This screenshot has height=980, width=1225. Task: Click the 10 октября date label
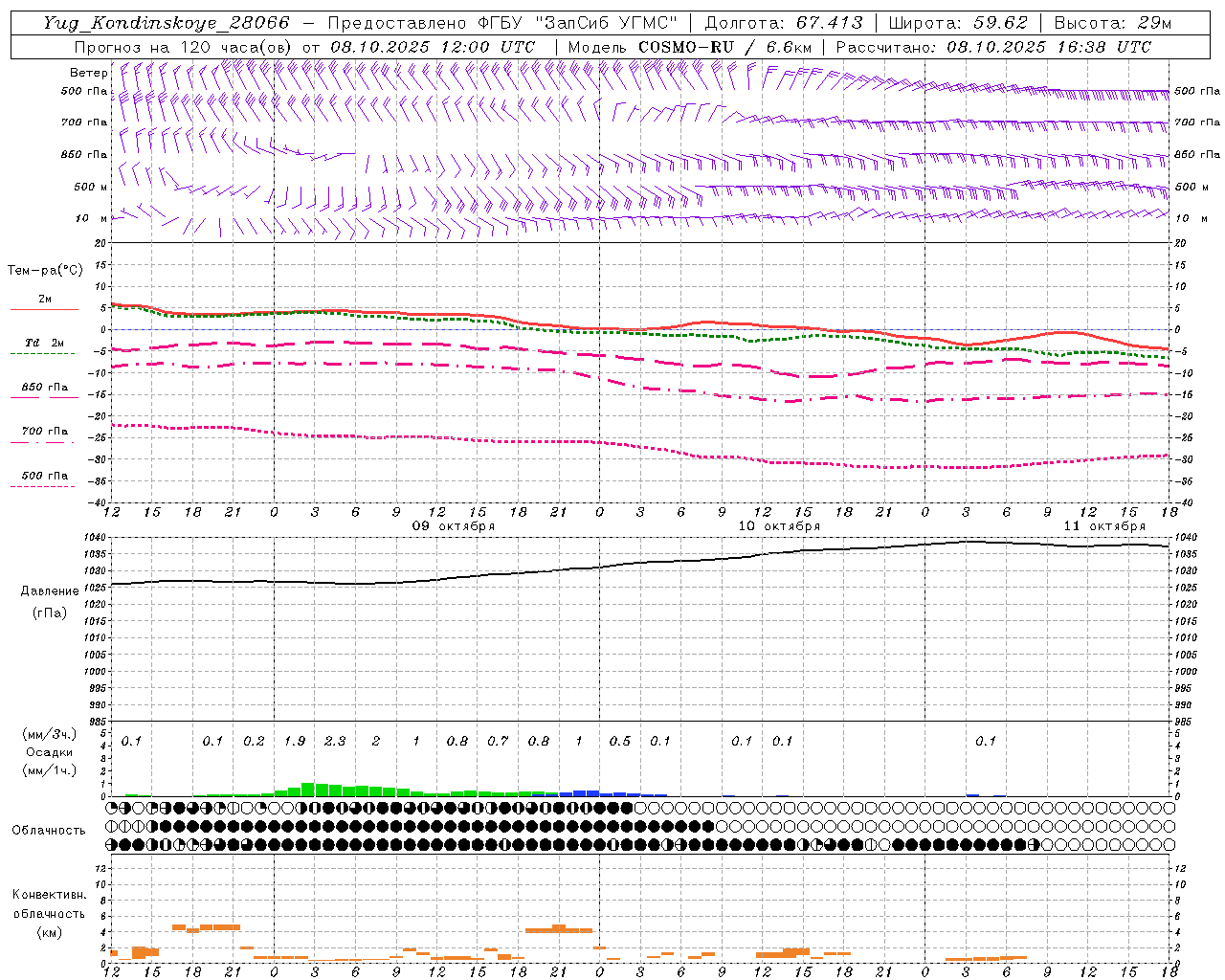click(x=779, y=526)
